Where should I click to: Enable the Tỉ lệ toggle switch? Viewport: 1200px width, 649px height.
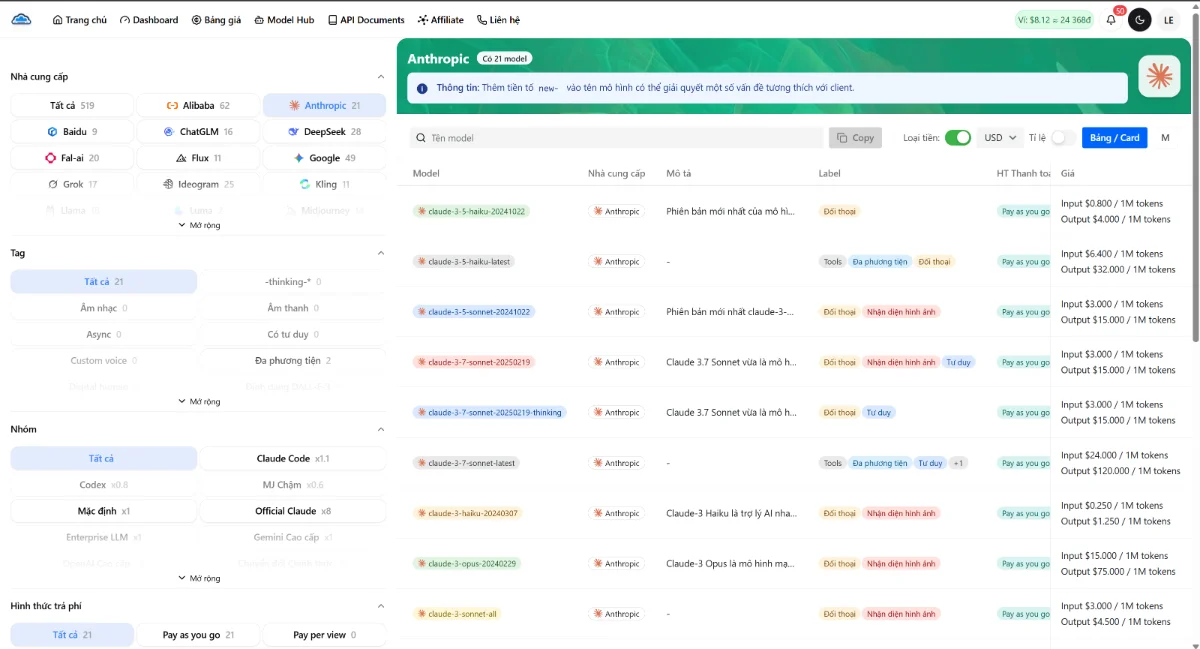[x=1063, y=138]
